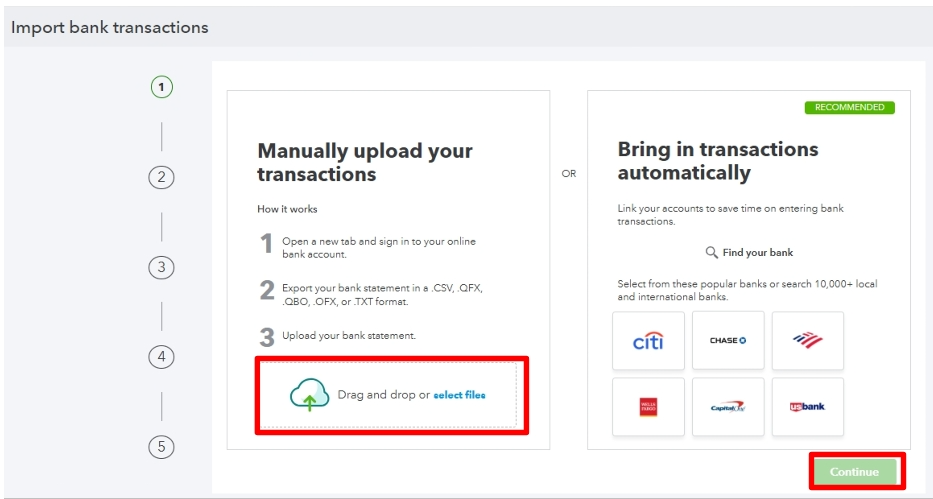Click the "Drag and drop" upload zone text
This screenshot has height=499, width=933.
click(383, 395)
